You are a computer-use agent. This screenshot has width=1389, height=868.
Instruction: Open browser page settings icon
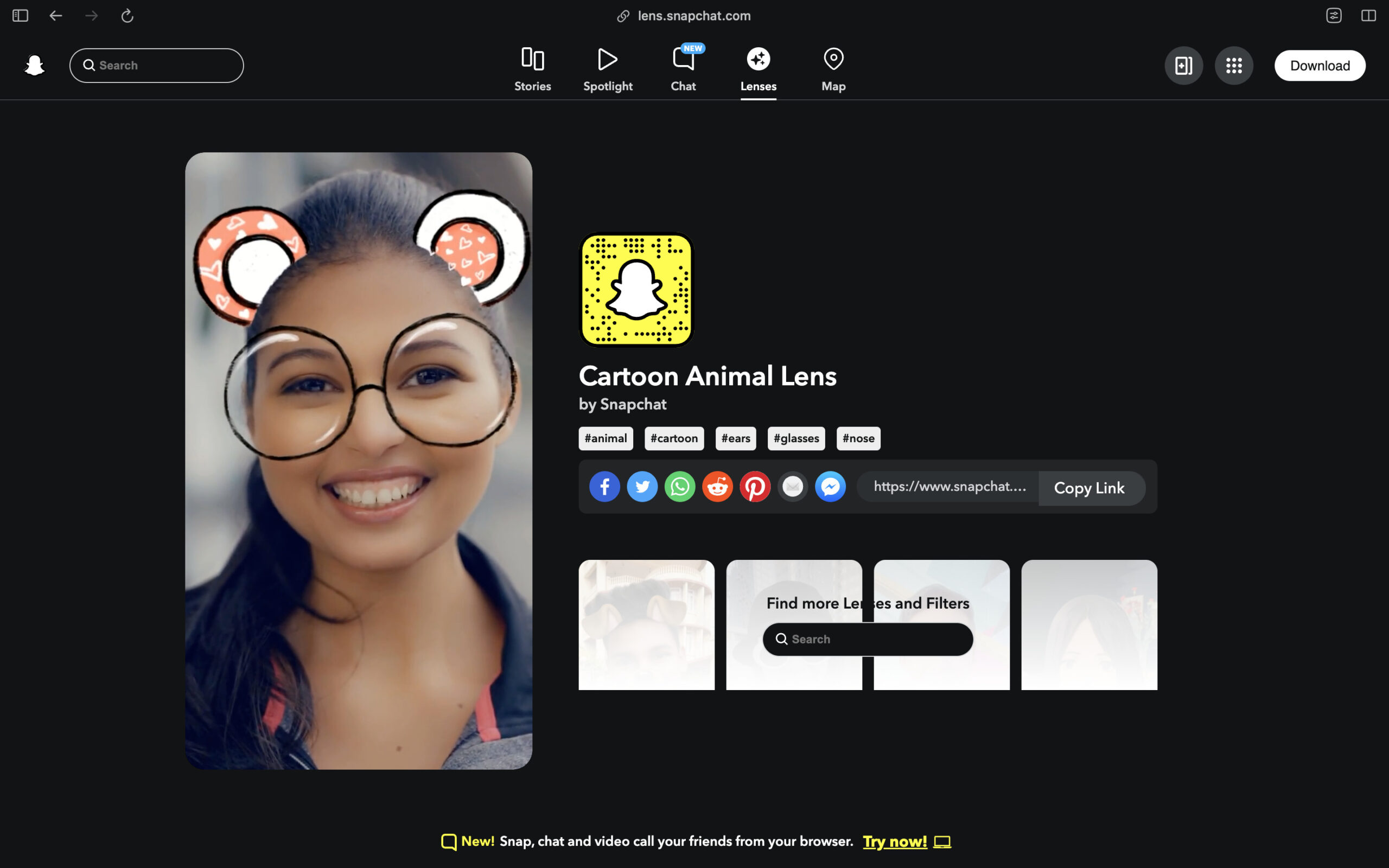click(1334, 16)
